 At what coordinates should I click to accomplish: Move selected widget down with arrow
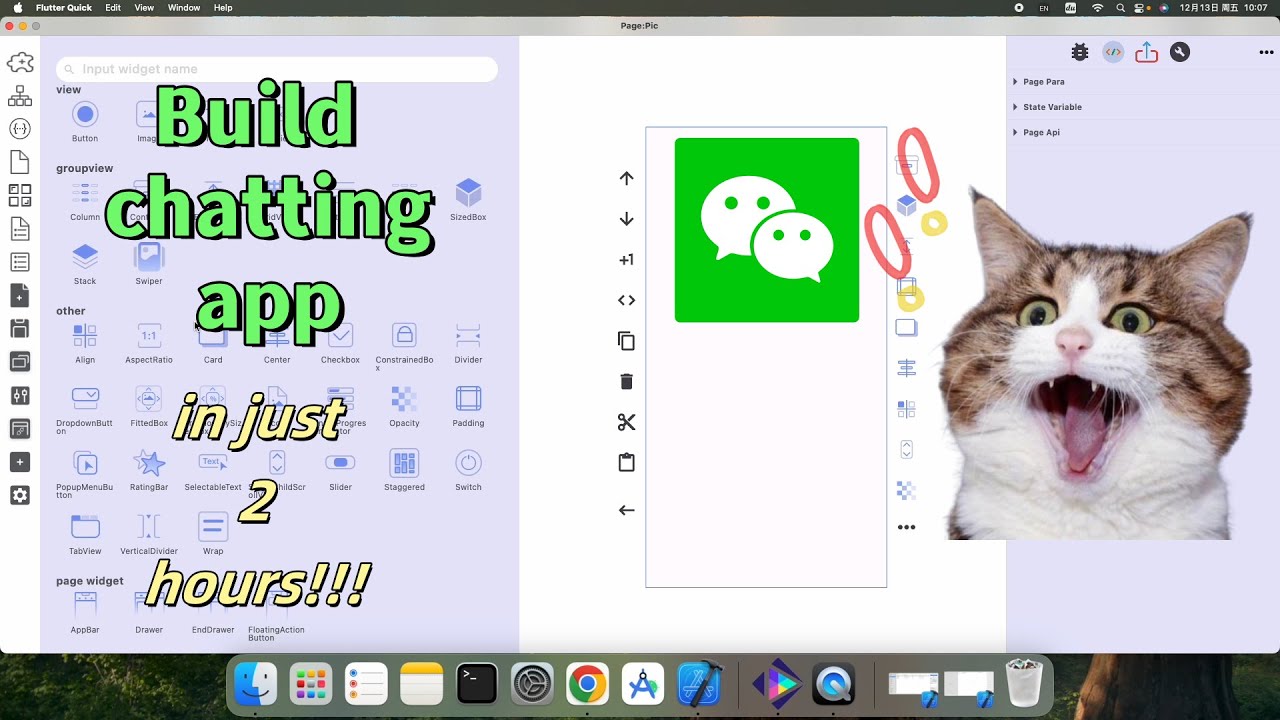tap(627, 219)
